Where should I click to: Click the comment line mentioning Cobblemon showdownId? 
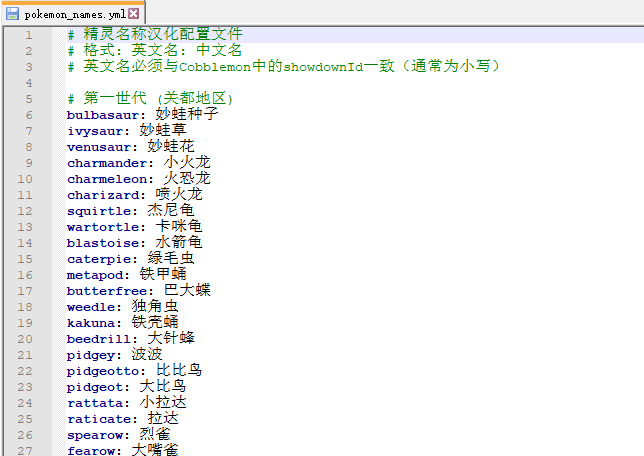[x=283, y=67]
